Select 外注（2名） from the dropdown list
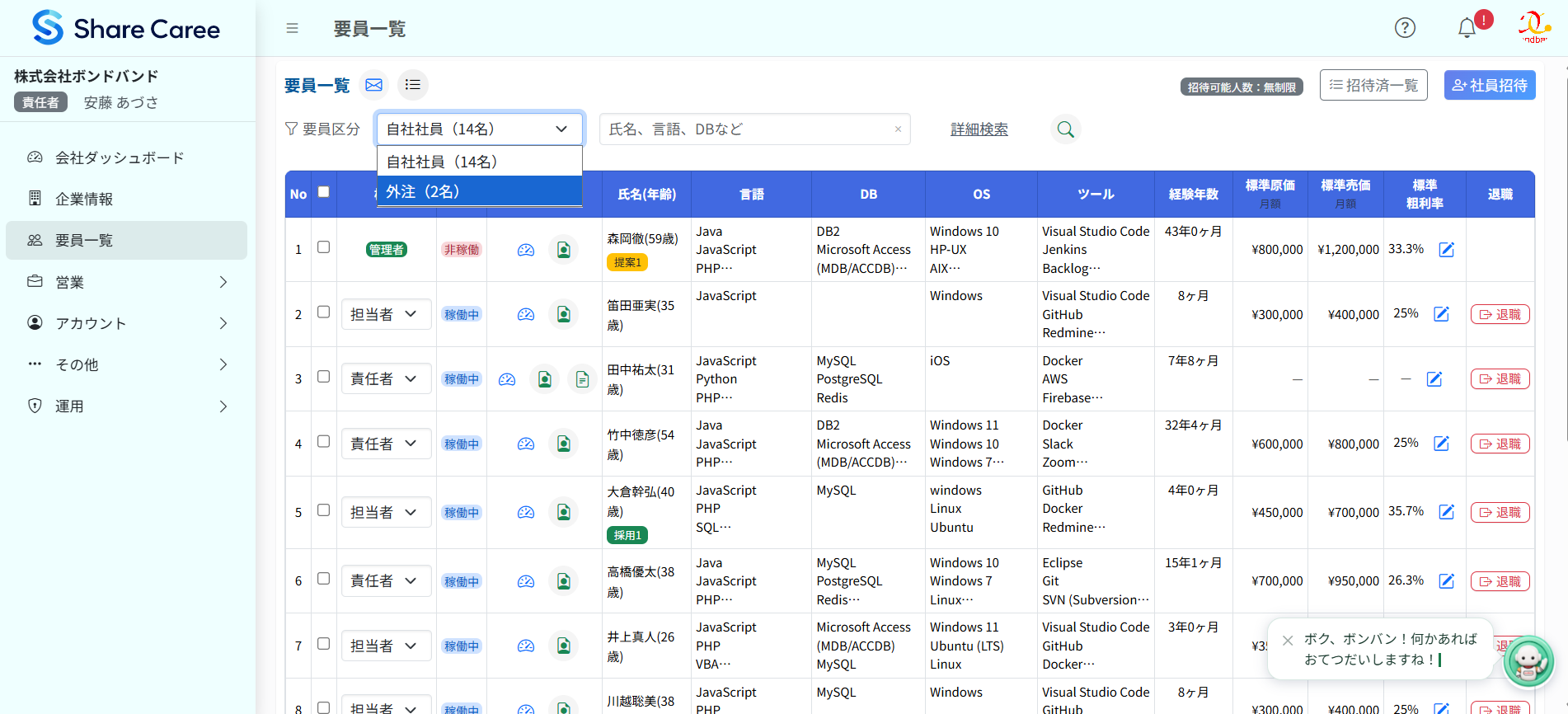Viewport: 1568px width, 714px height. (x=480, y=191)
